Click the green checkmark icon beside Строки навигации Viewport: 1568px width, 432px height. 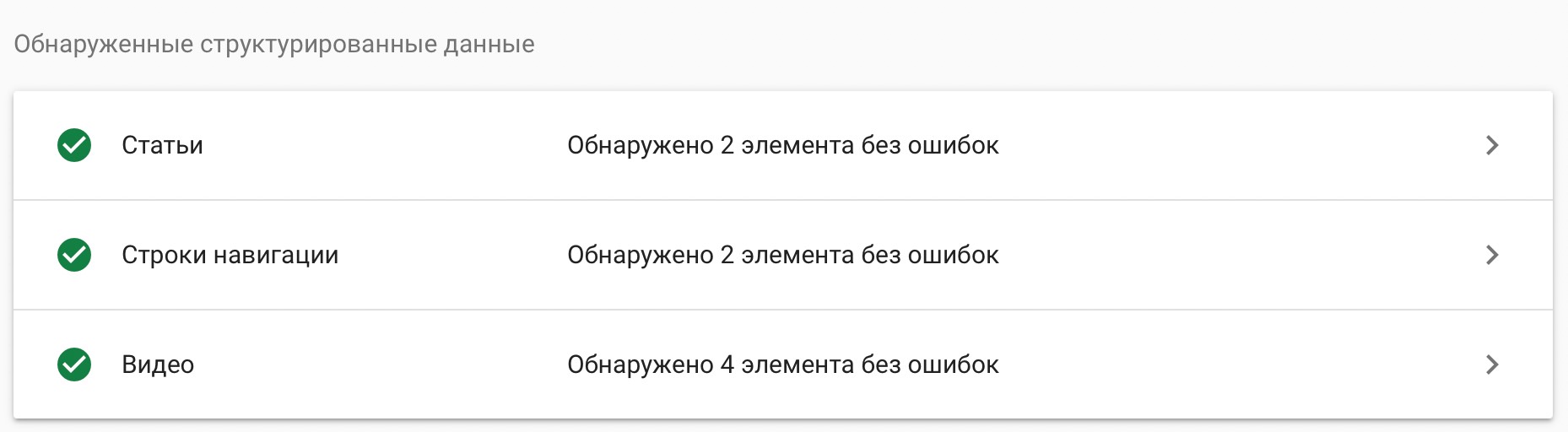(x=74, y=255)
